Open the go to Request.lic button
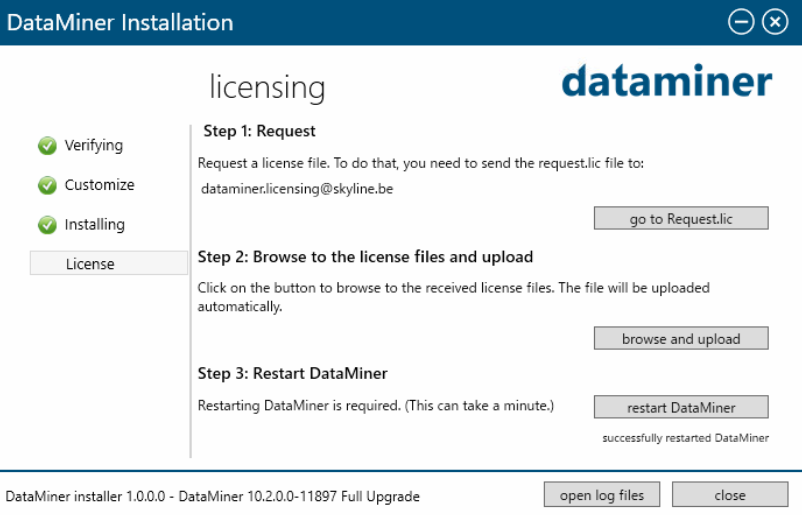Image resolution: width=802 pixels, height=515 pixels. (x=681, y=218)
